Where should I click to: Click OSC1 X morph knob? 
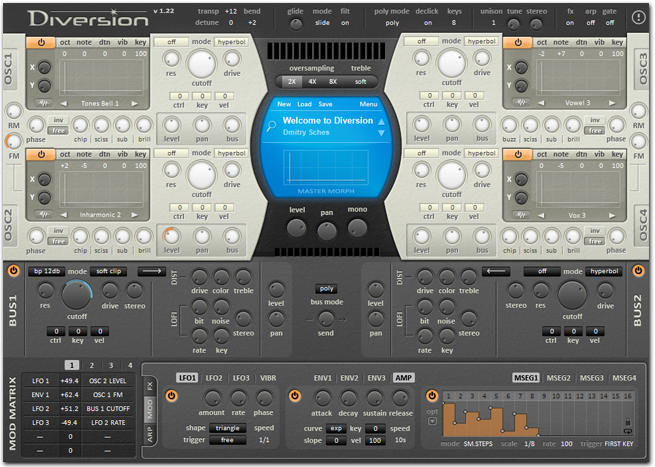44,67
